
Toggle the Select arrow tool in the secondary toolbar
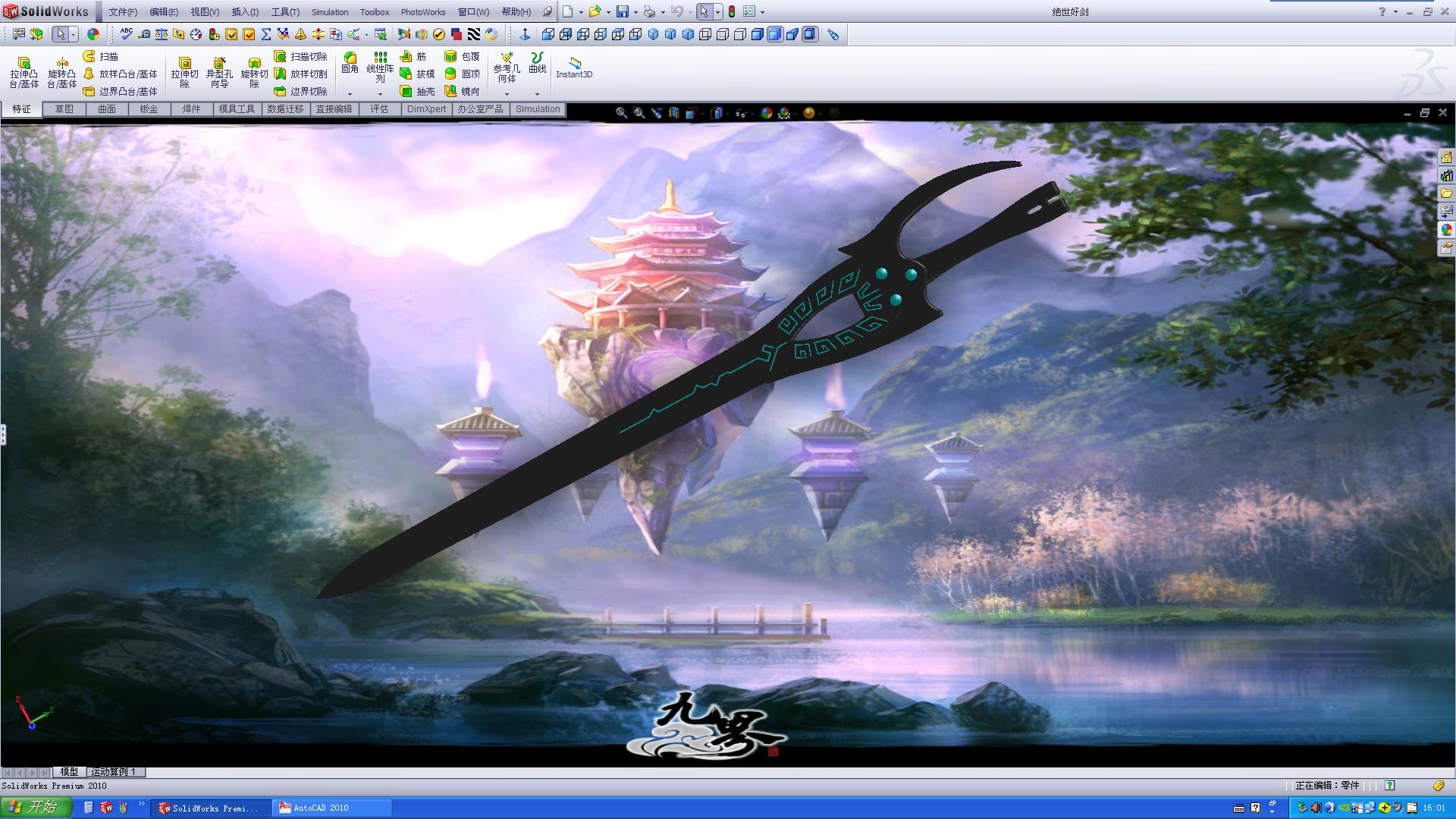pyautogui.click(x=60, y=34)
